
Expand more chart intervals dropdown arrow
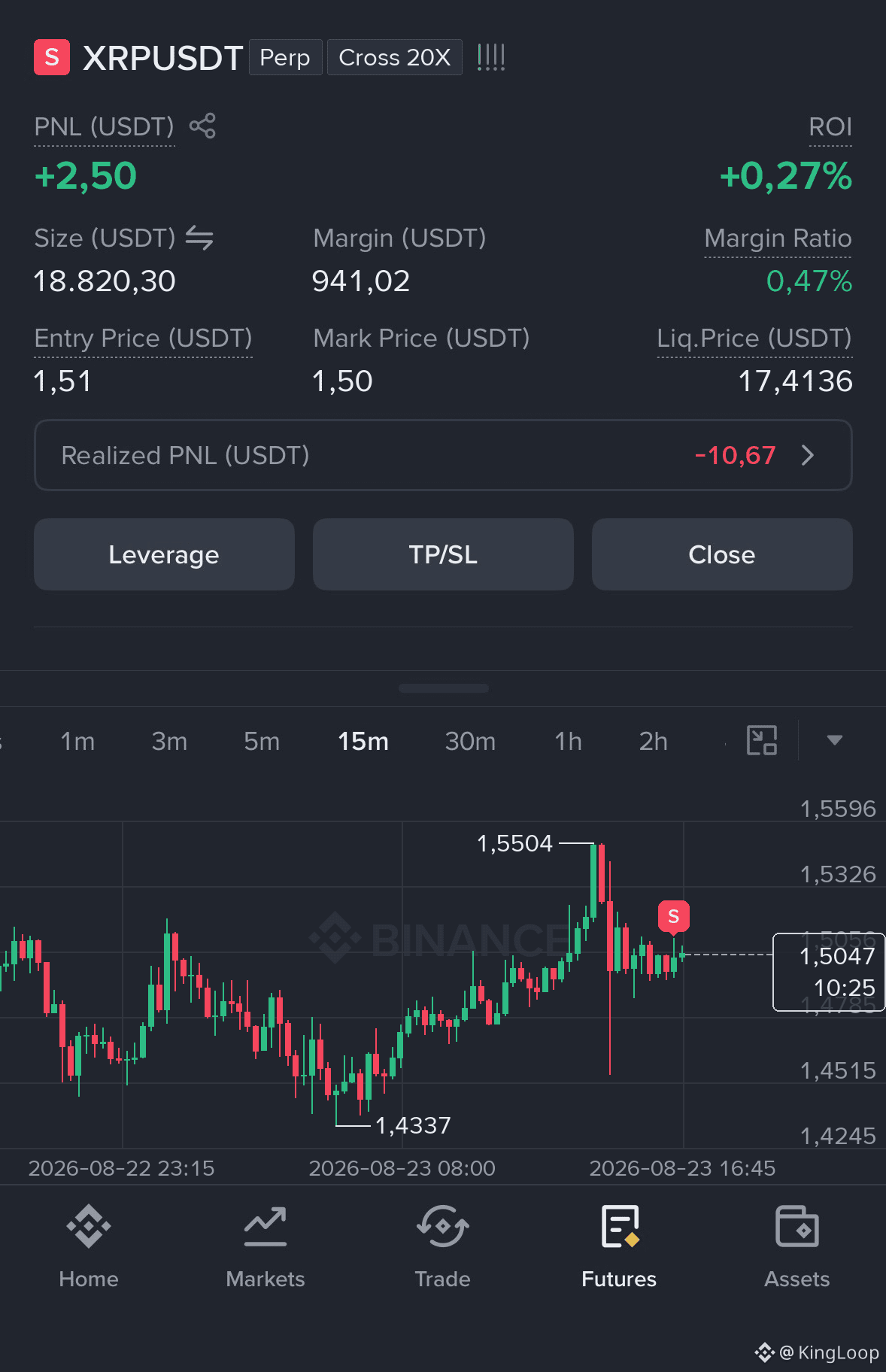834,740
